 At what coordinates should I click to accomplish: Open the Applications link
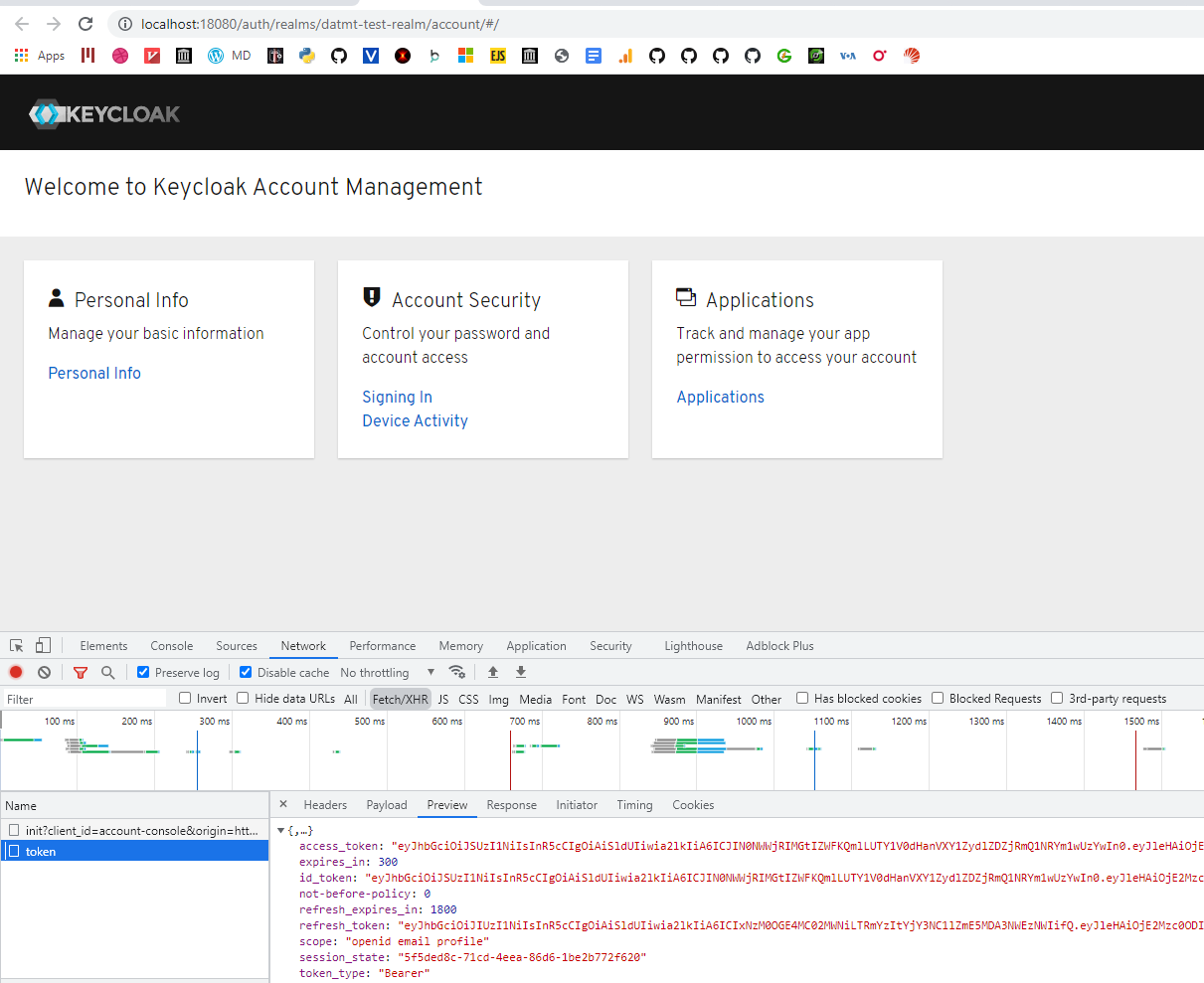[720, 397]
